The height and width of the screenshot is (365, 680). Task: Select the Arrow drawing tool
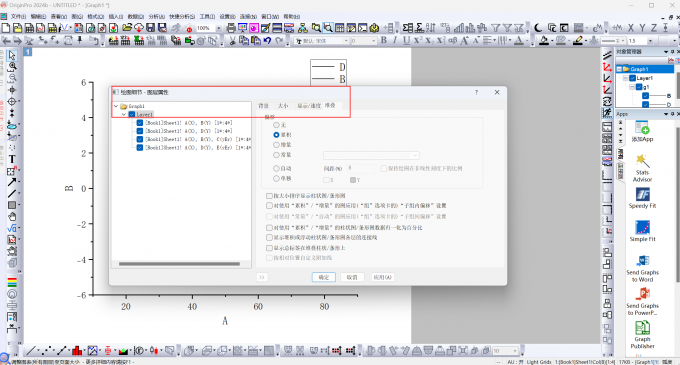pyautogui.click(x=12, y=182)
